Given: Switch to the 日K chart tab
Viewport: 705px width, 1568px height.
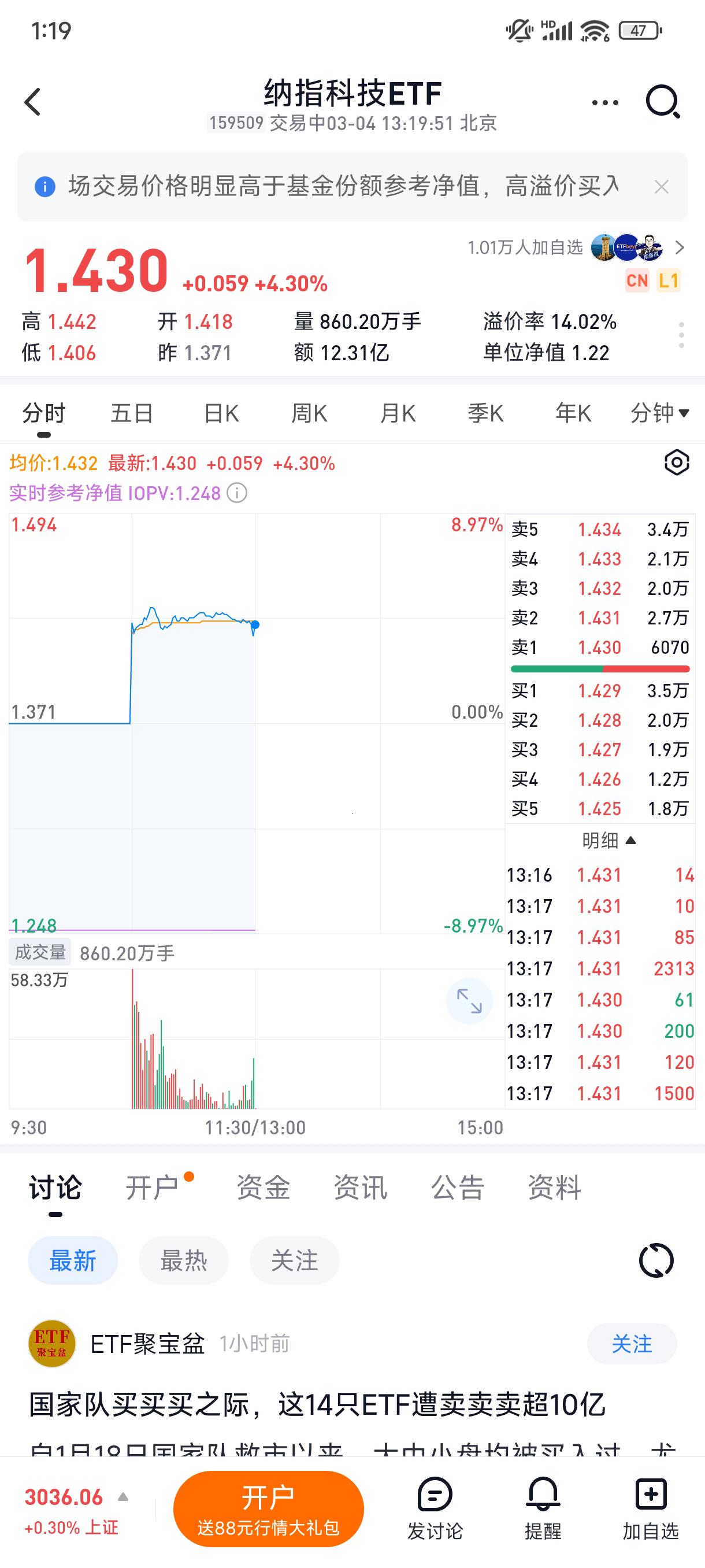Looking at the screenshot, I should point(221,413).
